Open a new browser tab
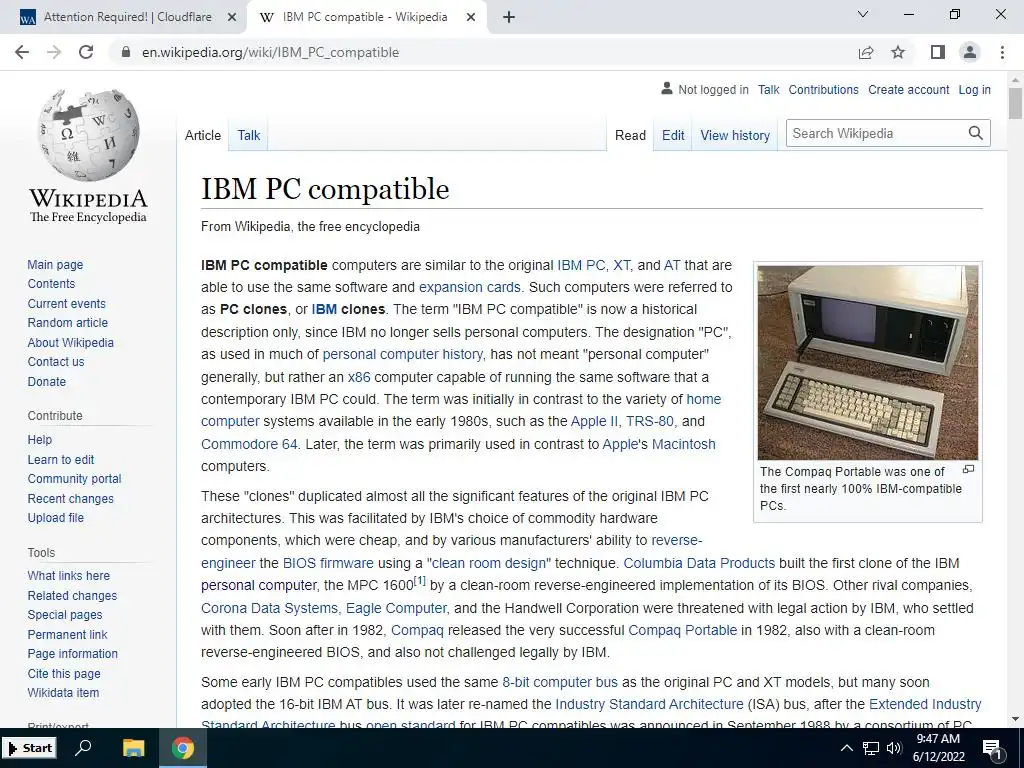The image size is (1024, 768). click(x=509, y=17)
